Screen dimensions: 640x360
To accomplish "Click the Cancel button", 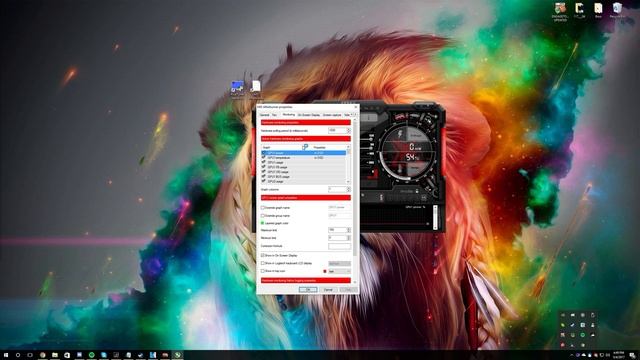I will click(328, 290).
